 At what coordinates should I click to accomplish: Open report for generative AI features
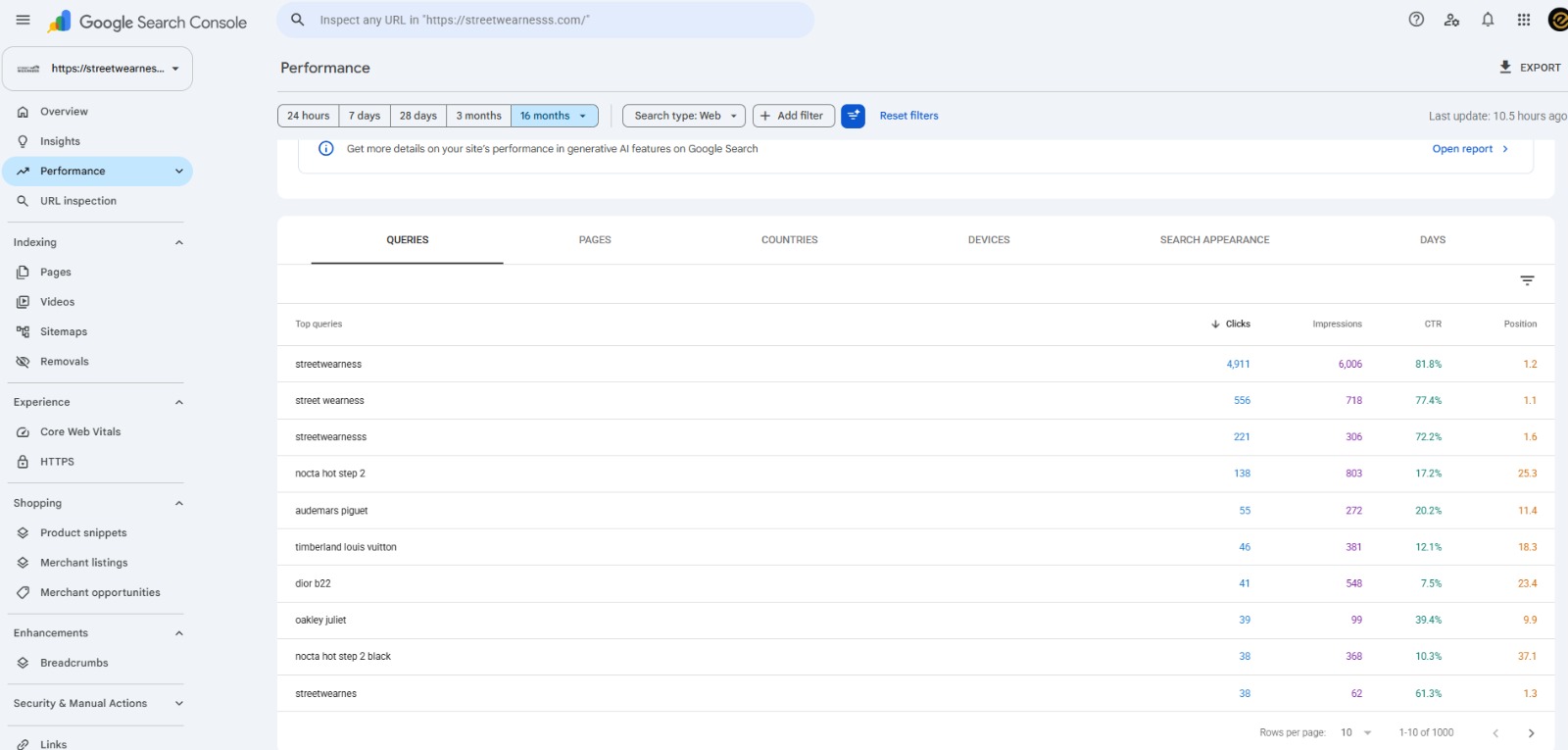click(1470, 149)
